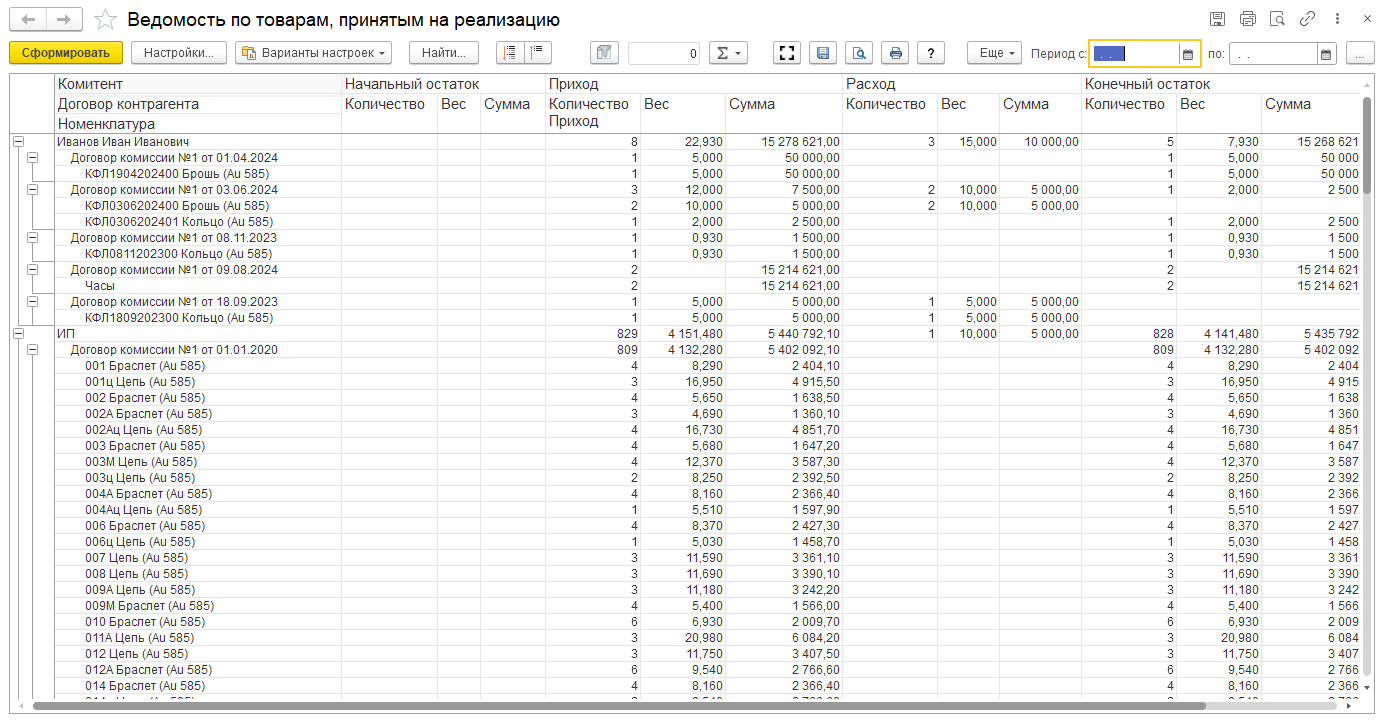Collapse Договор комиссии №1 от 18.09.2023
This screenshot has height=721, width=1386.
tap(32, 302)
